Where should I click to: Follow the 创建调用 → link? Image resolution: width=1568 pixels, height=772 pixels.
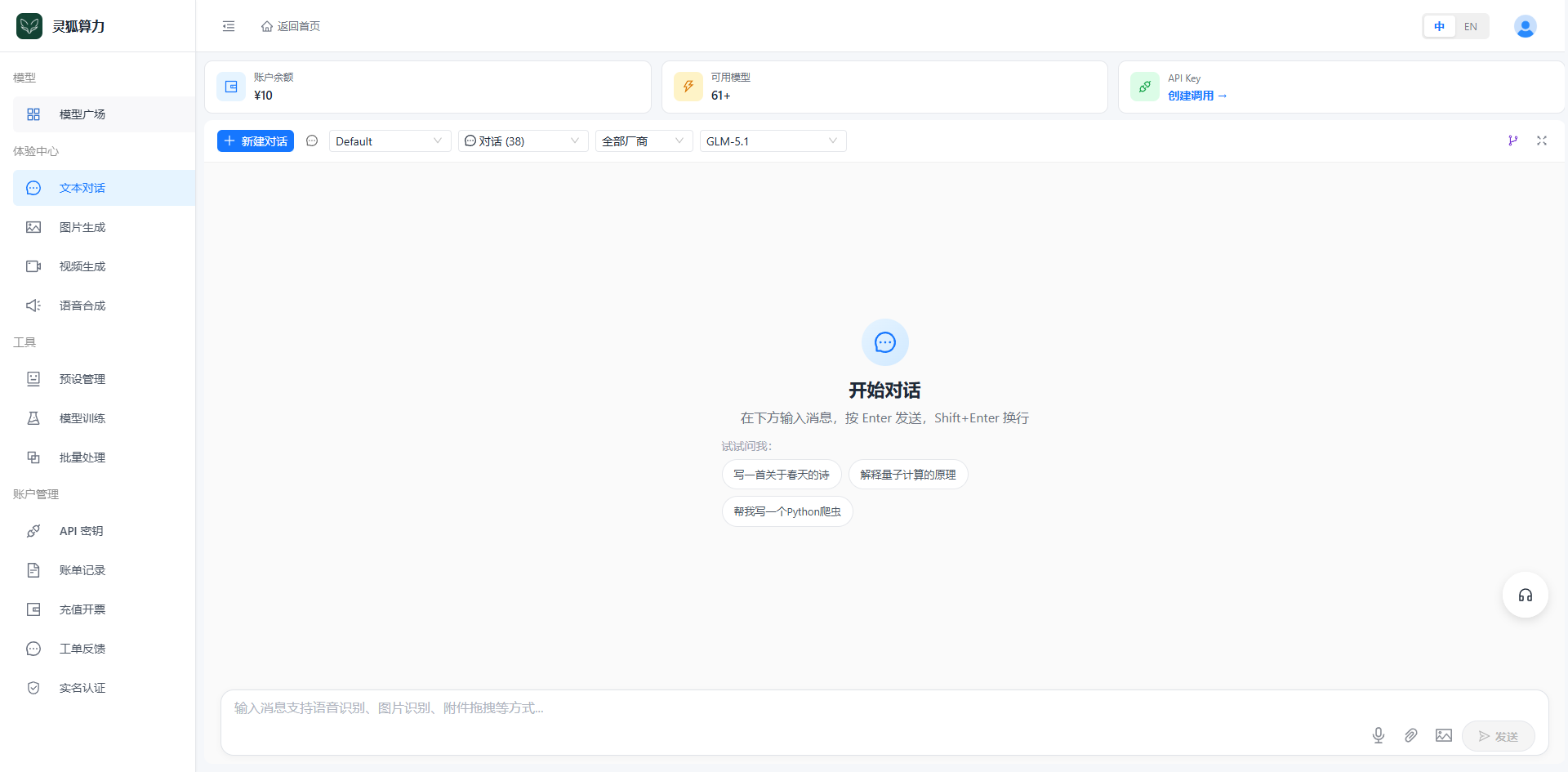coord(1197,96)
